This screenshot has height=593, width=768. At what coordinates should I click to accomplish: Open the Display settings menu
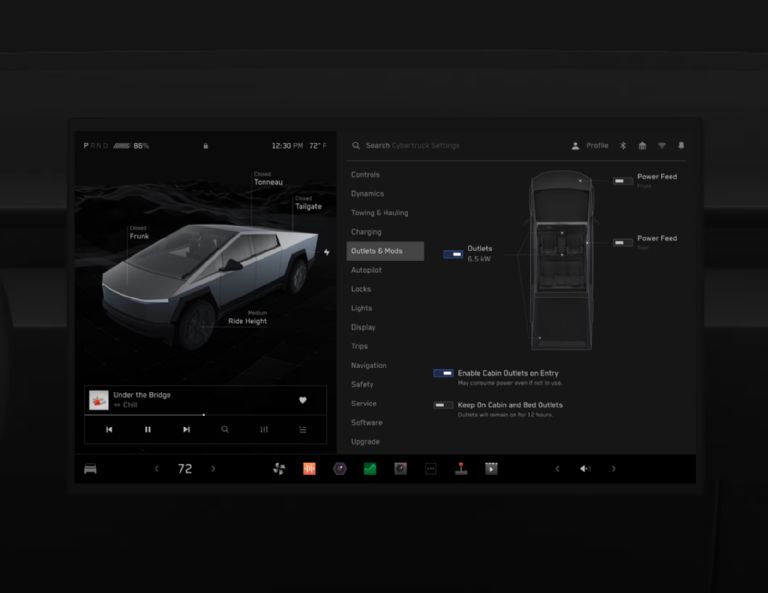point(363,327)
